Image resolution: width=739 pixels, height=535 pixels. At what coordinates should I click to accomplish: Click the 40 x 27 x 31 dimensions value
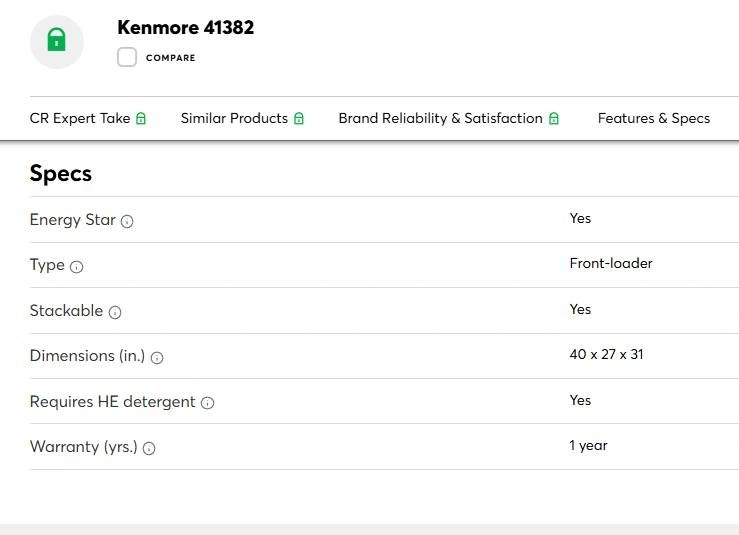point(606,355)
